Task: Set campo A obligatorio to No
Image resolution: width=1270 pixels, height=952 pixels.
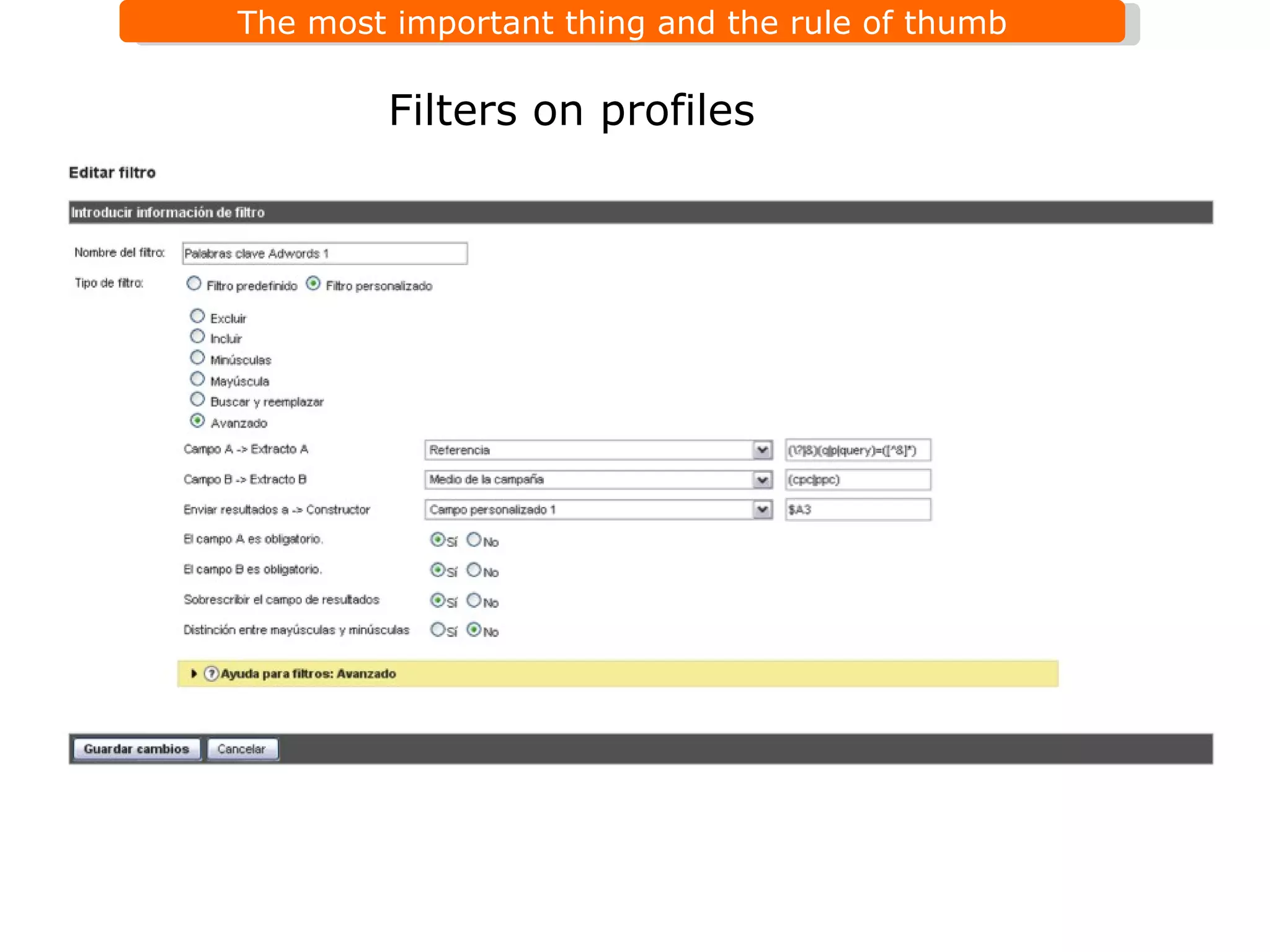Action: click(474, 539)
